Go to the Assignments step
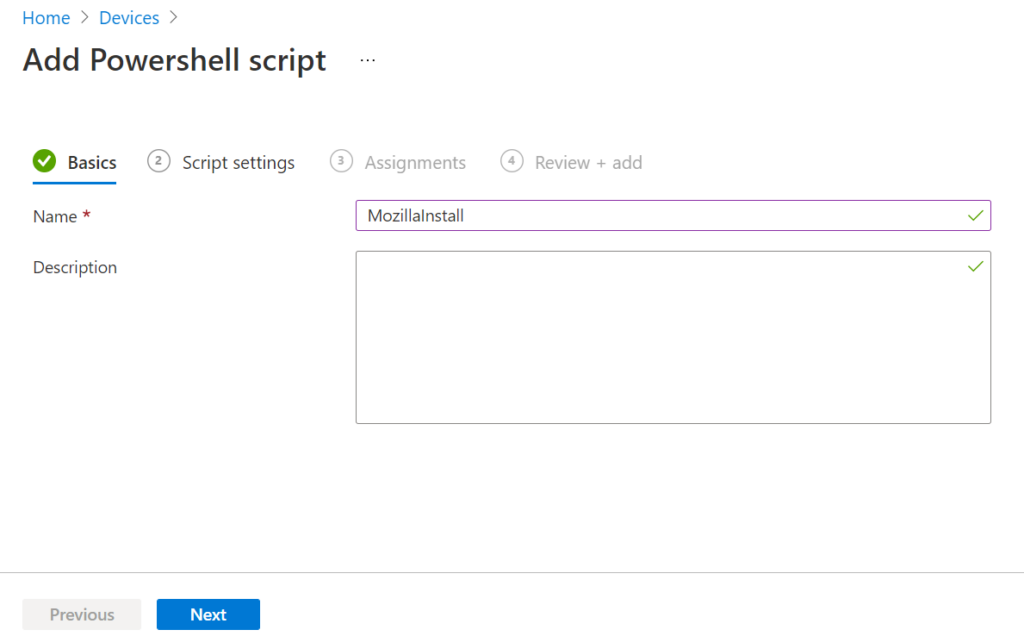This screenshot has height=636, width=1024. point(415,161)
